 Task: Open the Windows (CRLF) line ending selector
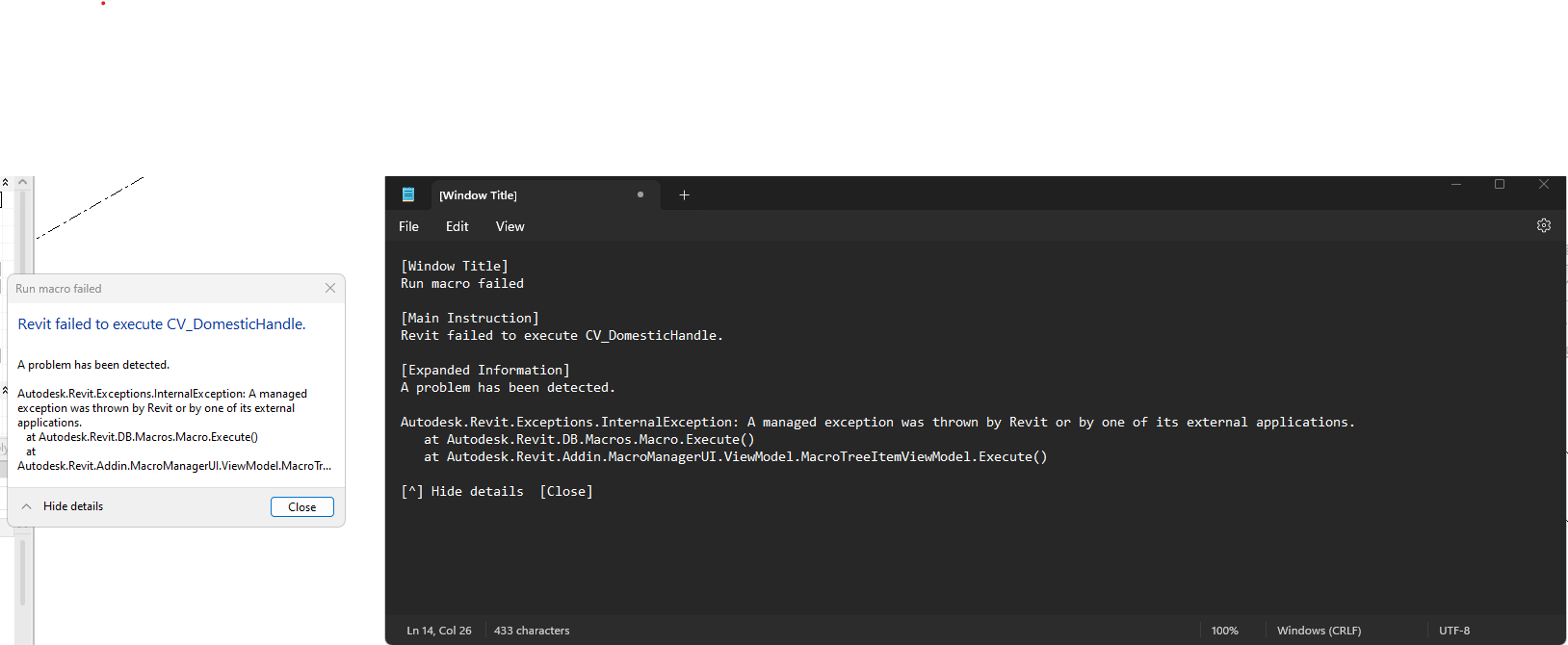coord(1319,631)
